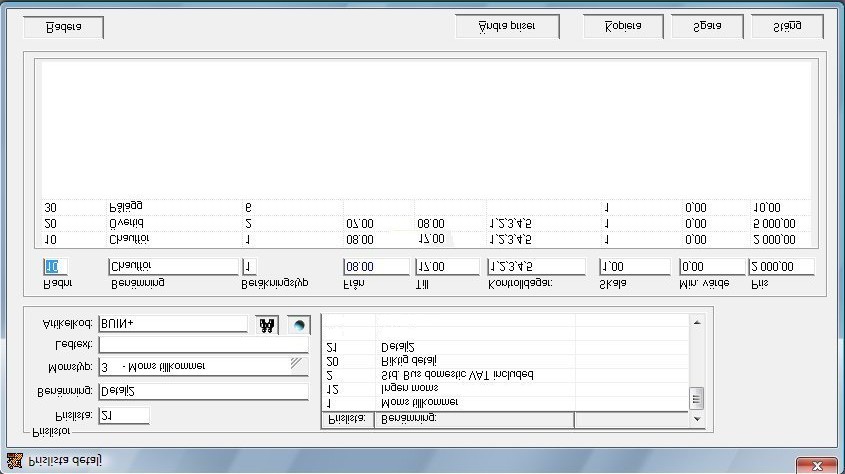
Task: Select price list row 21 Detalj2
Action: click(x=505, y=347)
